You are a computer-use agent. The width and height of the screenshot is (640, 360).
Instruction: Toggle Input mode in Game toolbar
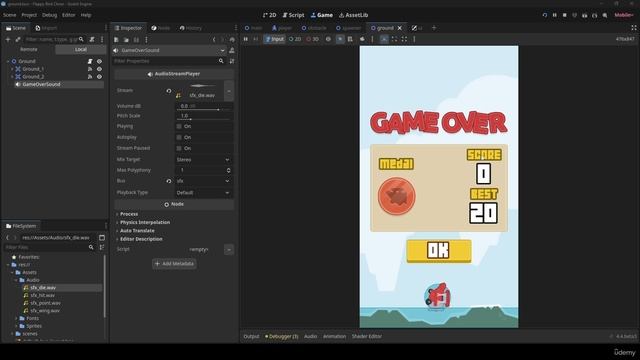(x=274, y=39)
